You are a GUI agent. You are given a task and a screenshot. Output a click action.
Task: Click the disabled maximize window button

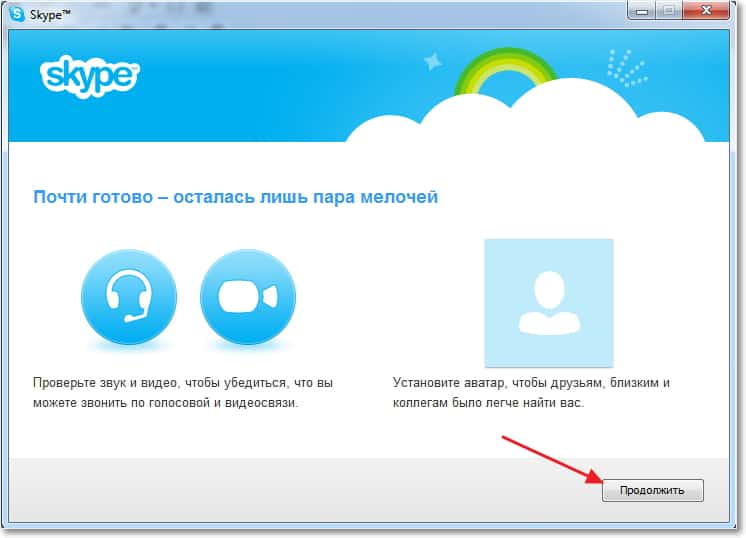coord(669,10)
